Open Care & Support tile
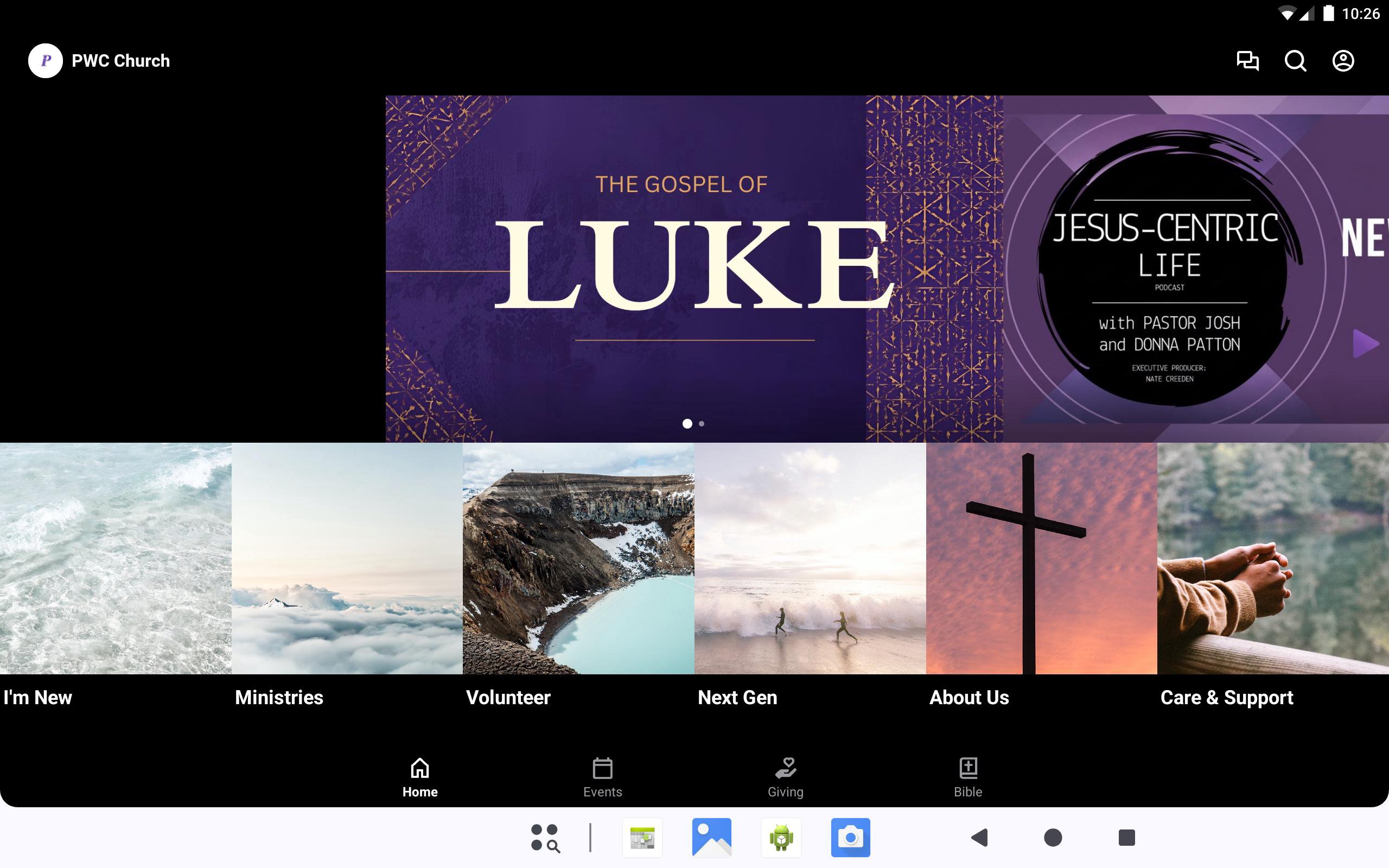The width and height of the screenshot is (1389, 868). coord(1272,558)
